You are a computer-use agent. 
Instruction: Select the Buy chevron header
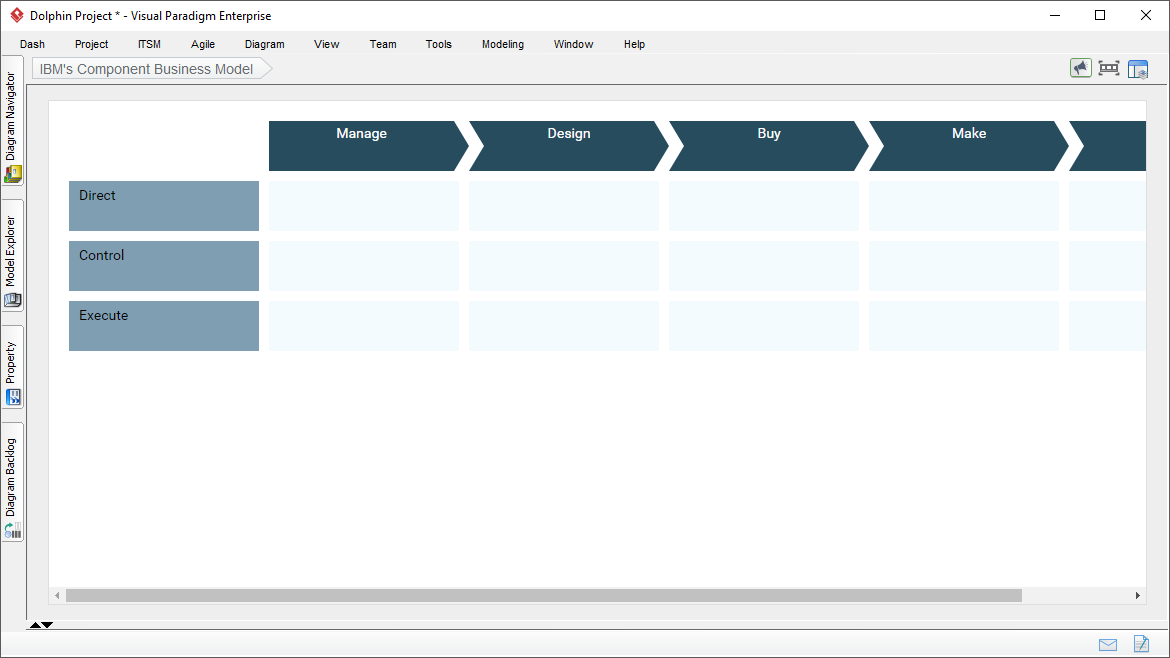[x=769, y=145]
